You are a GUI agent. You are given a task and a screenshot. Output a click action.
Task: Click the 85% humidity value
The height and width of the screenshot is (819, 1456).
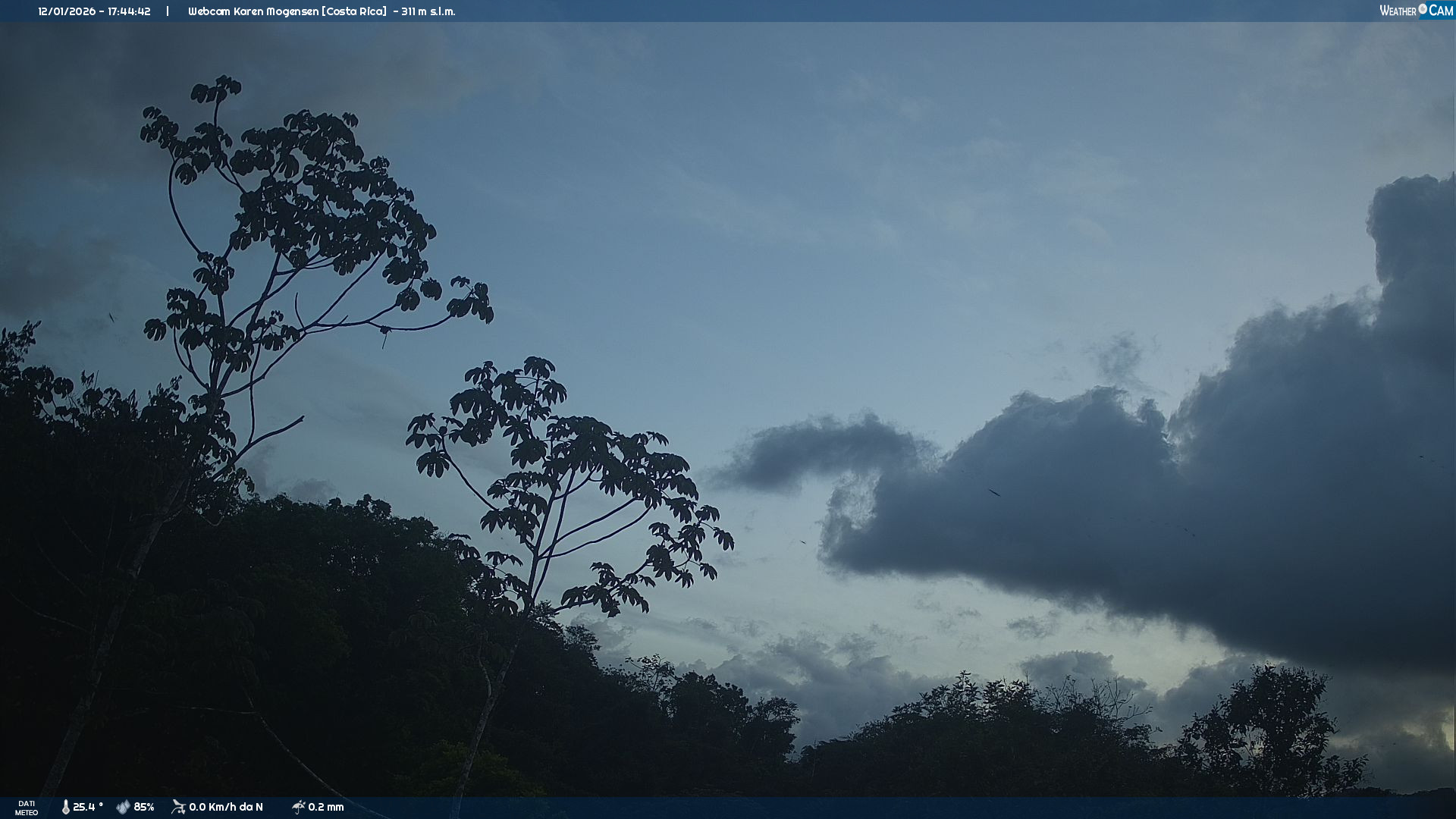click(144, 807)
